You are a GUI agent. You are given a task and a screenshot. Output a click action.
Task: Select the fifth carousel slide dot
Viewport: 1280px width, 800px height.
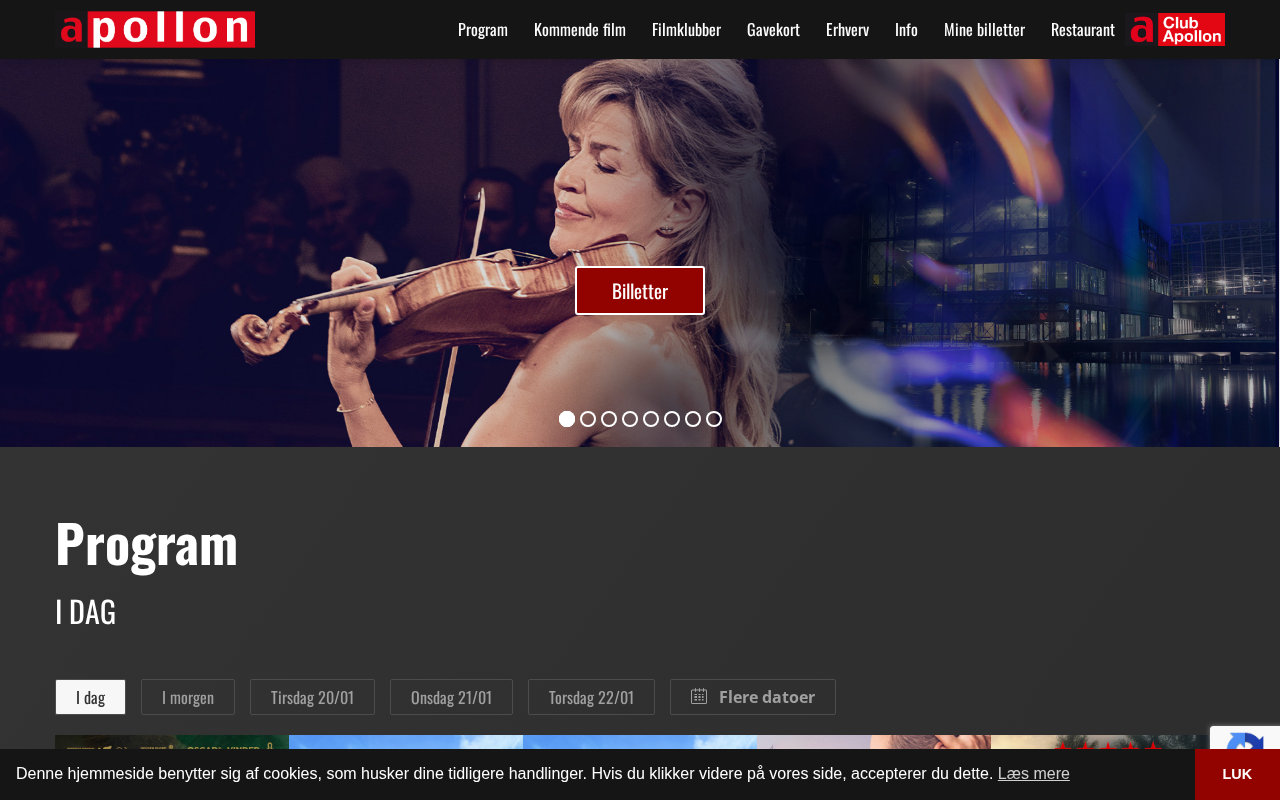(x=651, y=419)
